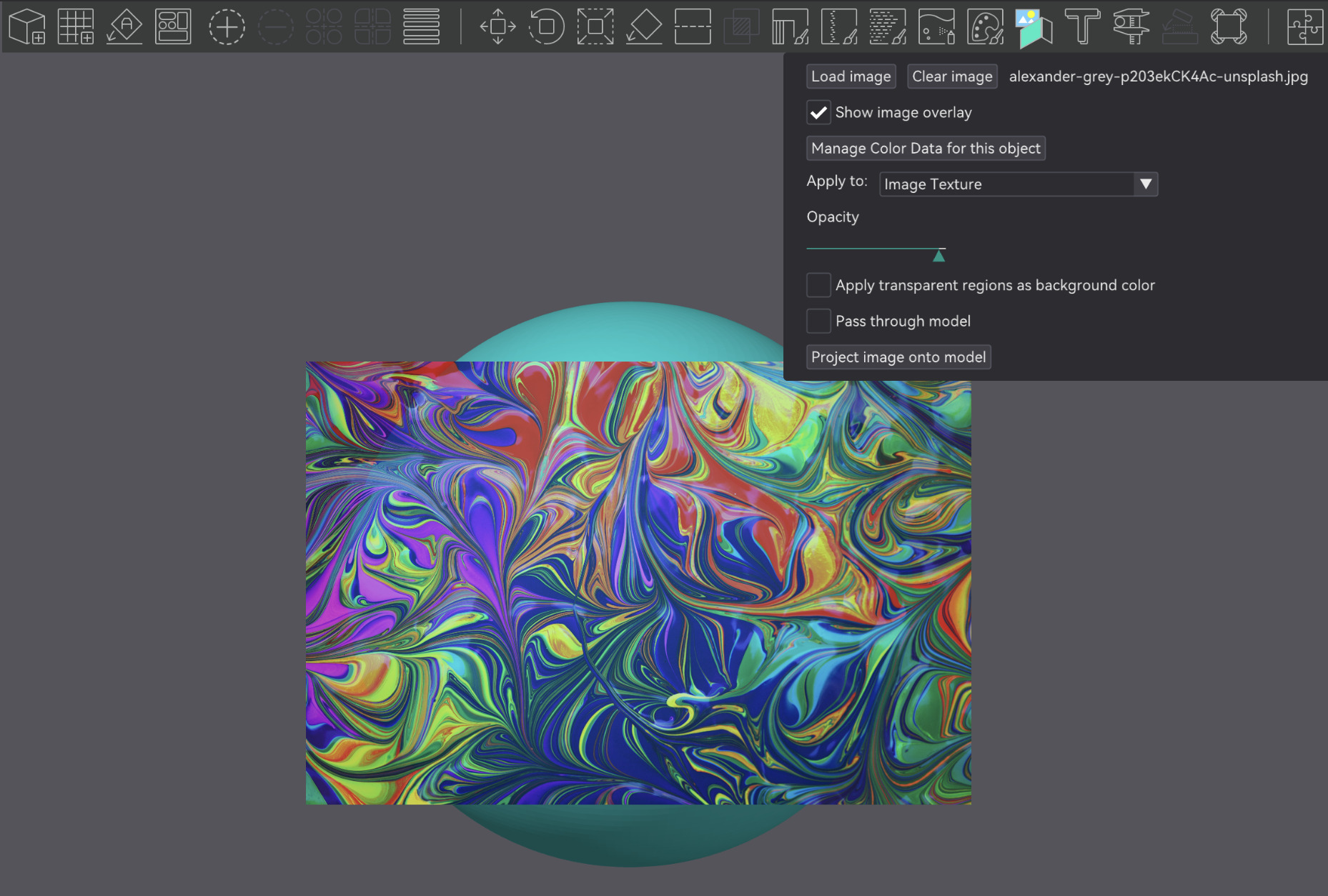1328x896 pixels.
Task: Select the Rotate tool
Action: click(x=547, y=26)
